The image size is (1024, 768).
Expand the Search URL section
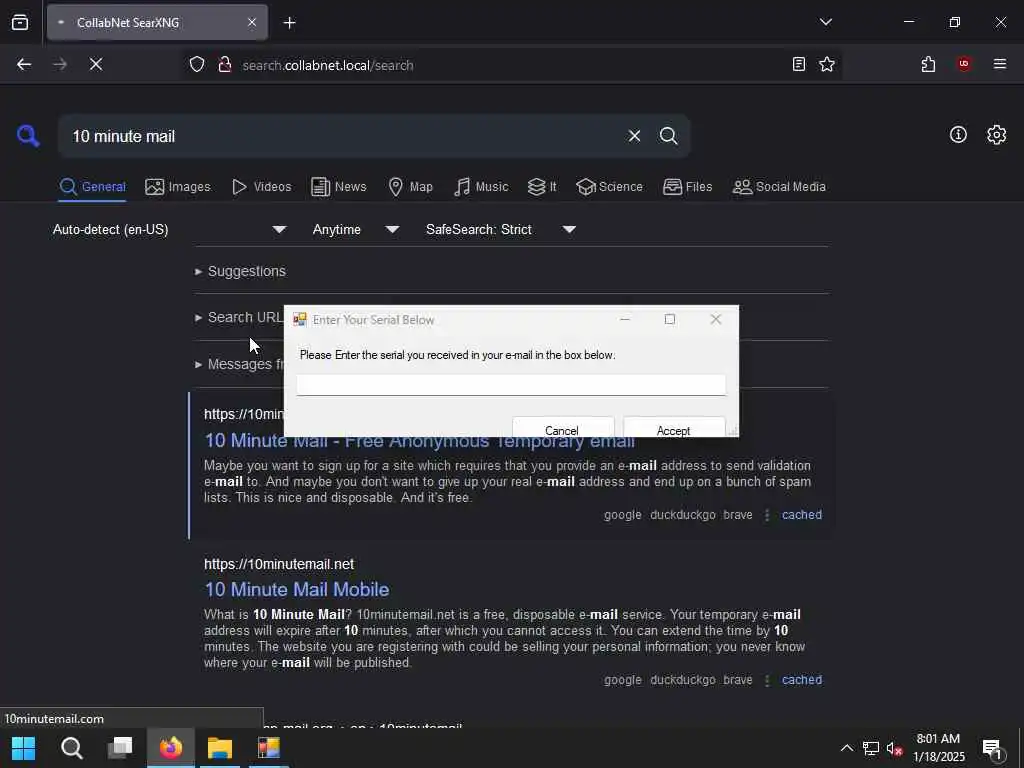[239, 317]
